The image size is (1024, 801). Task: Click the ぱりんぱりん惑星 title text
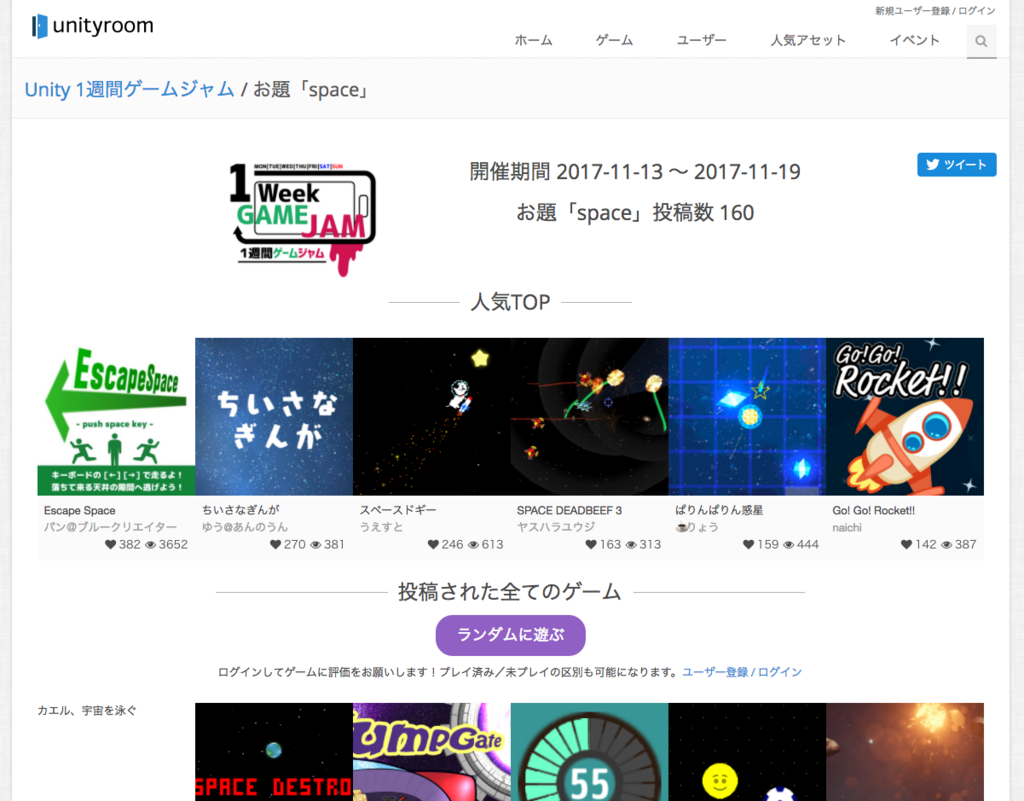(x=719, y=510)
